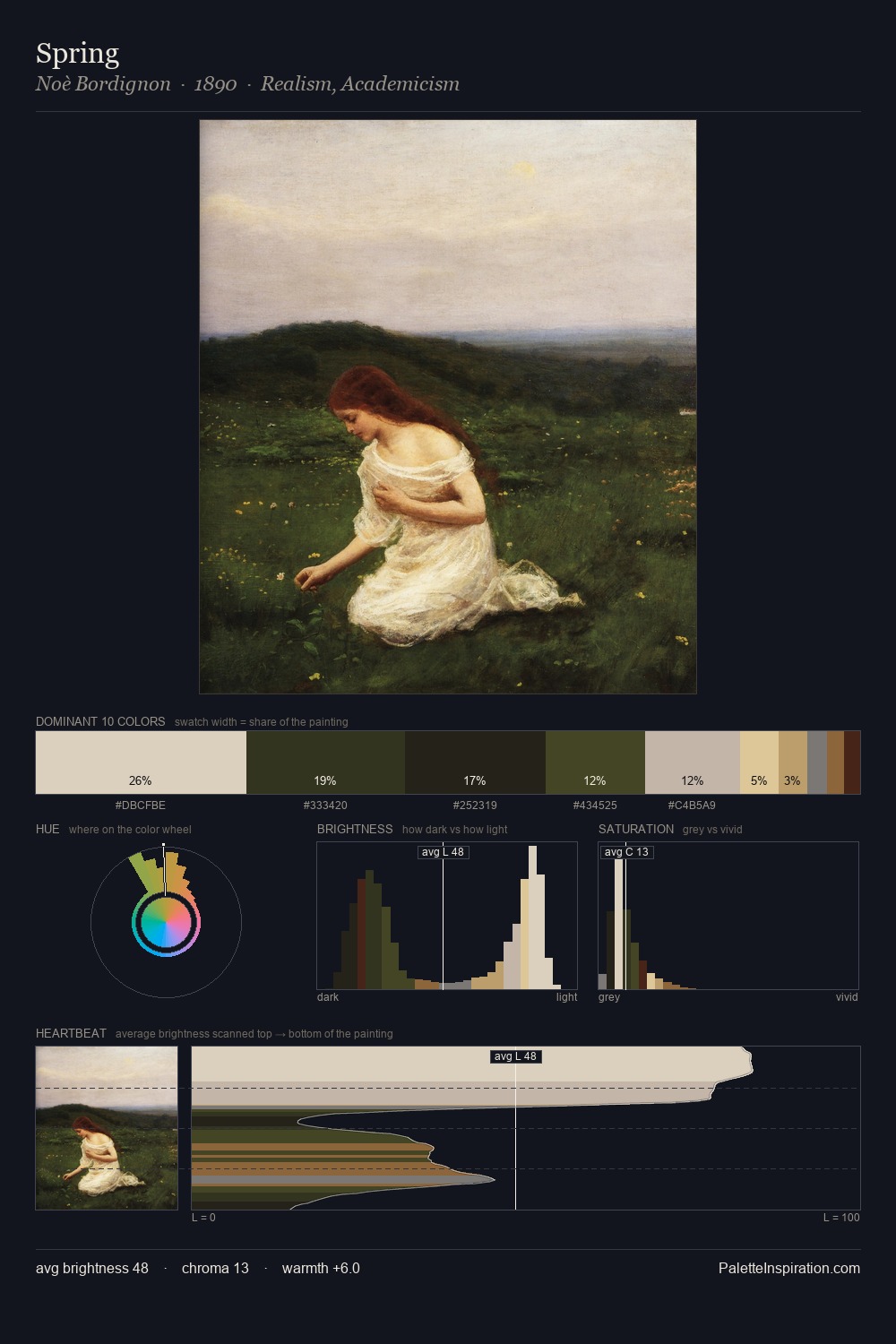
Task: Click the brightness histogram's tallest light bar
Action: [533, 918]
